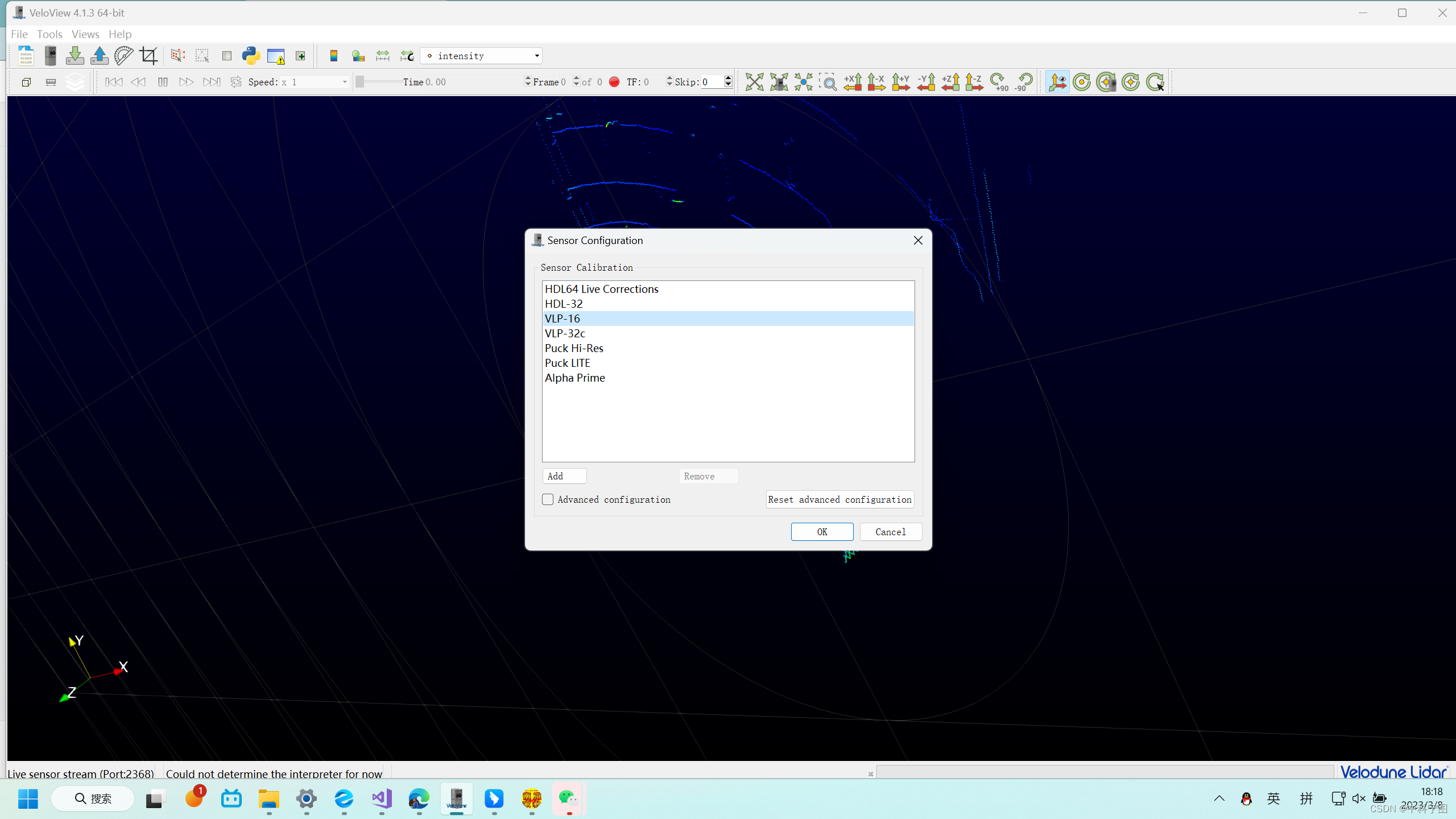Select VLP-32c sensor calibration
Image resolution: width=1456 pixels, height=819 pixels.
(x=565, y=333)
